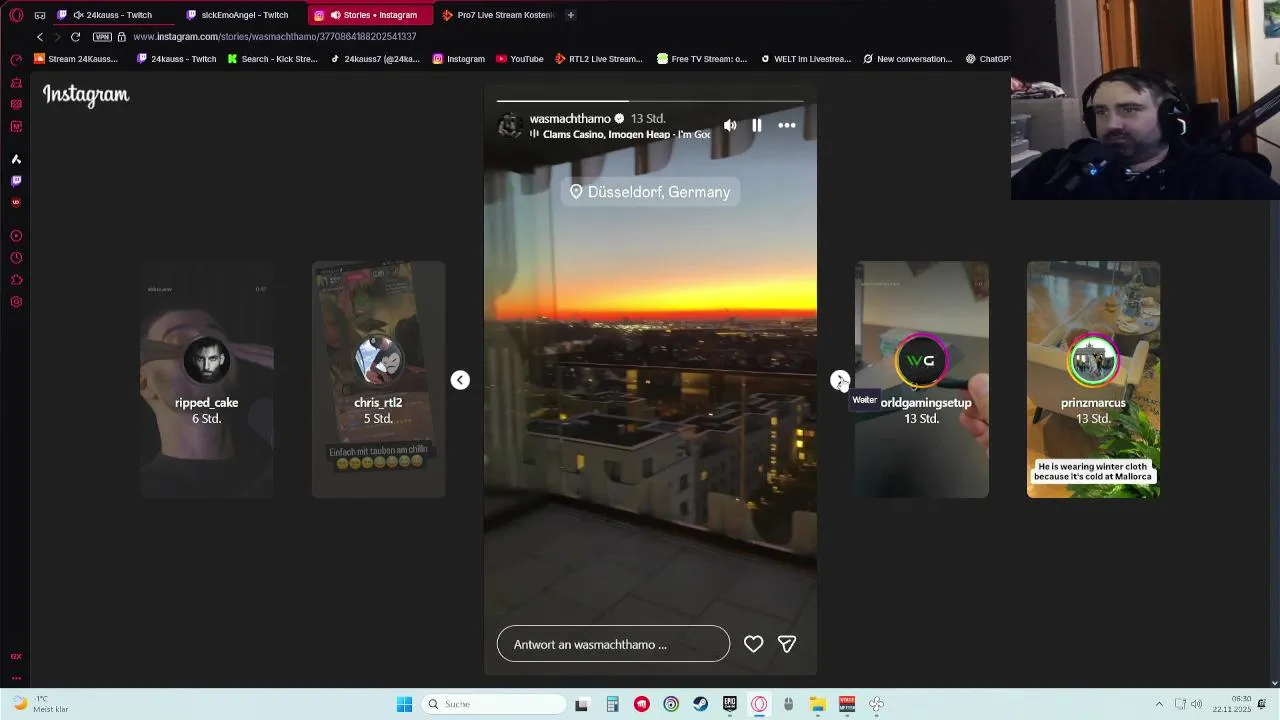The height and width of the screenshot is (720, 1280).
Task: Go back in browser history
Action: (40, 37)
